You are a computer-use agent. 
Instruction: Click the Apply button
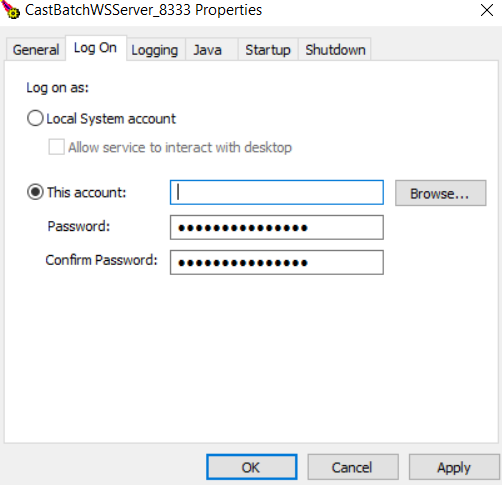(454, 467)
